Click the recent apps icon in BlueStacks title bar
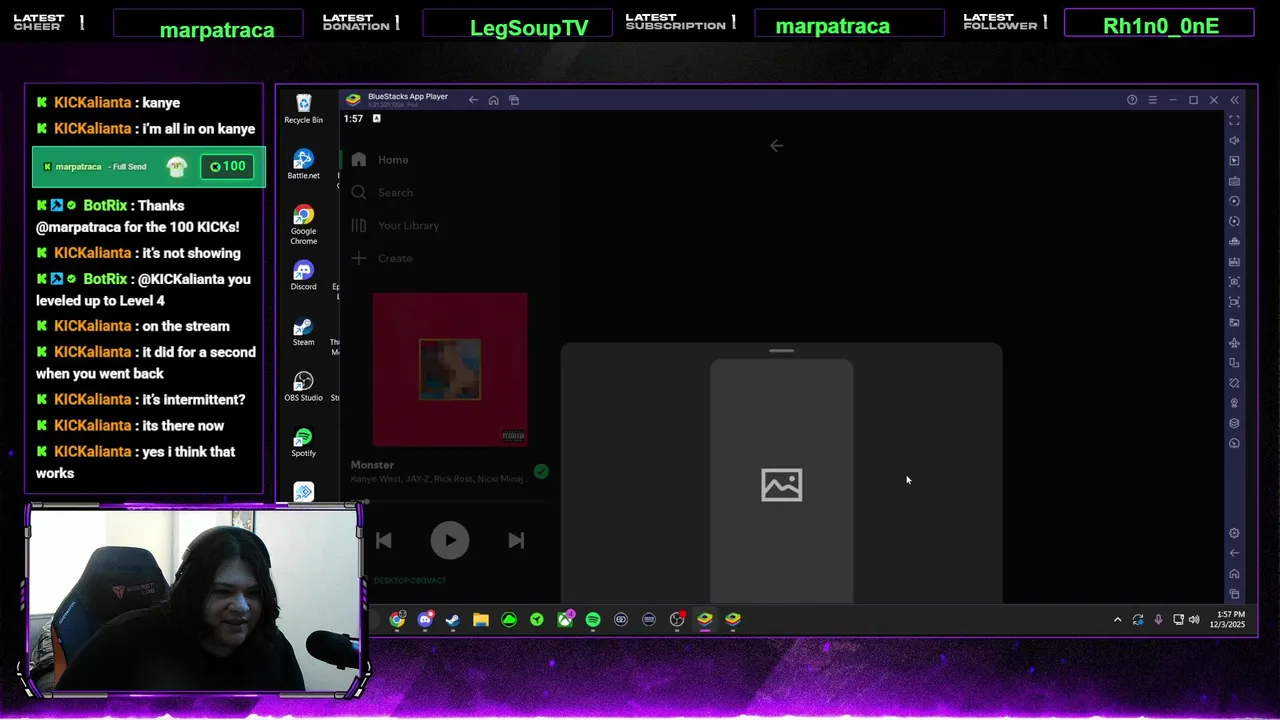Viewport: 1280px width, 720px height. click(514, 100)
